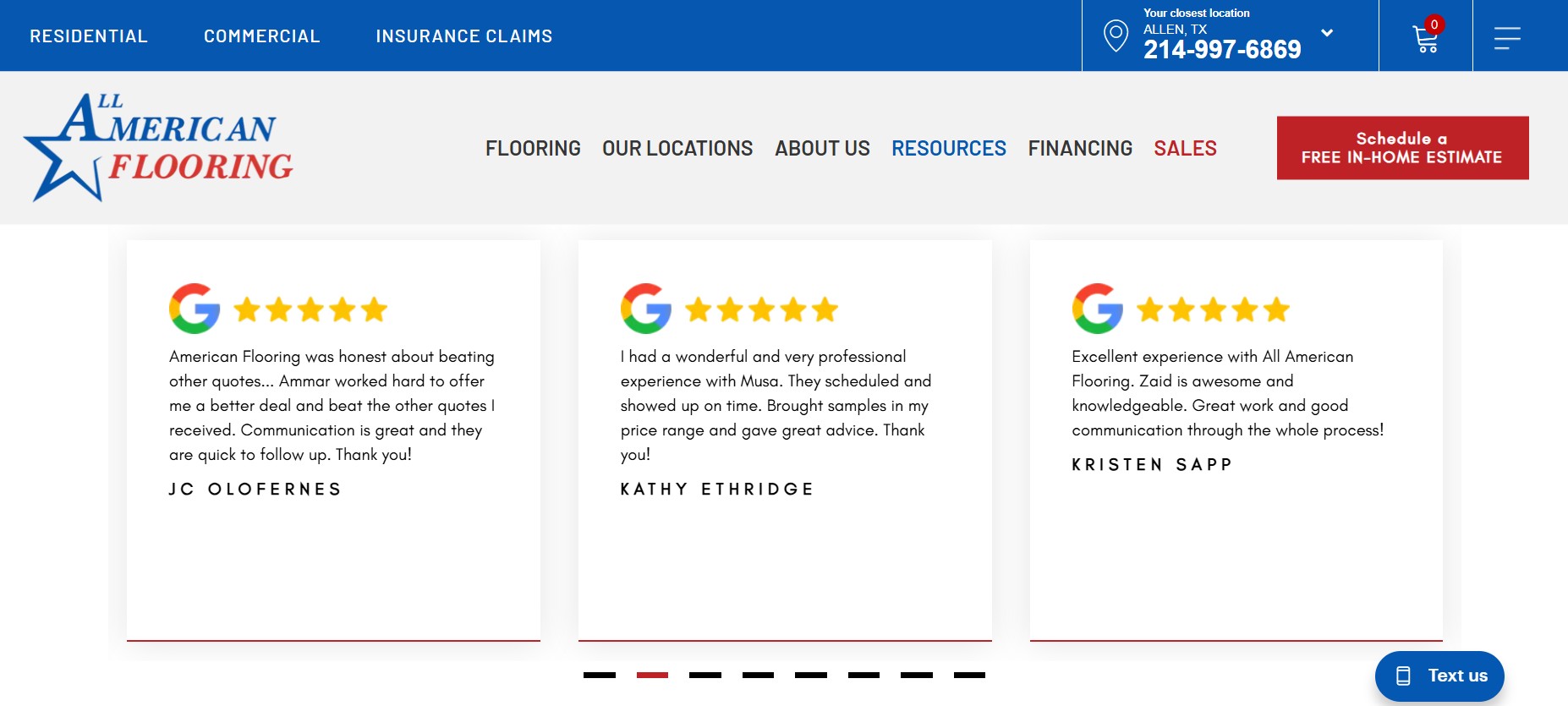Select the first carousel slide indicator
Viewport: 1568px width, 706px height.
[600, 675]
